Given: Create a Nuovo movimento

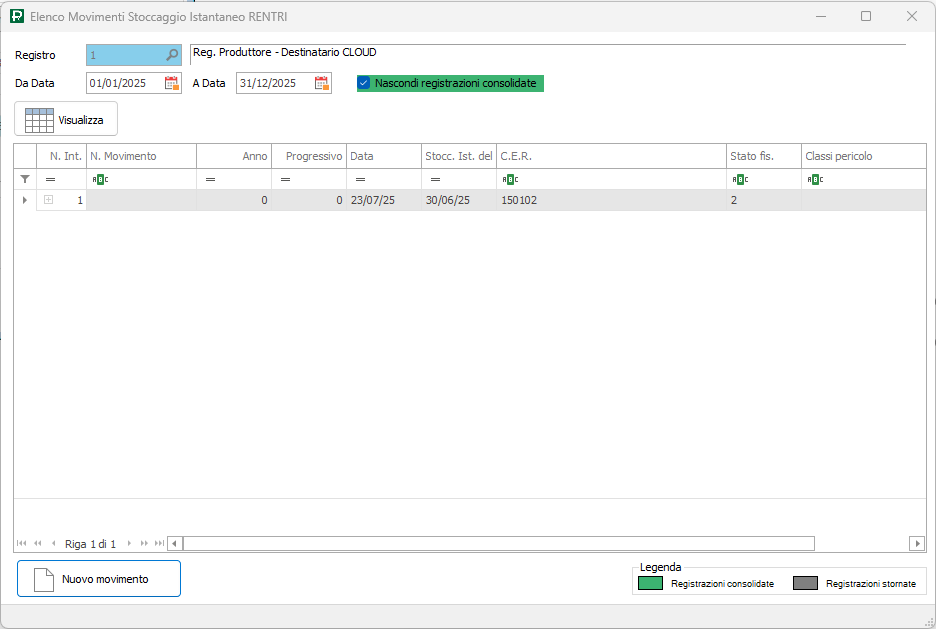Looking at the screenshot, I should pyautogui.click(x=99, y=579).
